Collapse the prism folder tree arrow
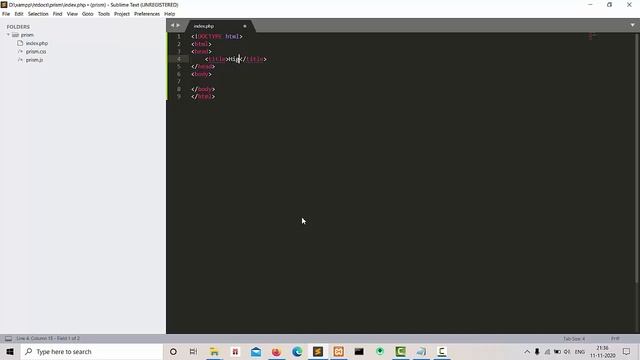 (8, 35)
